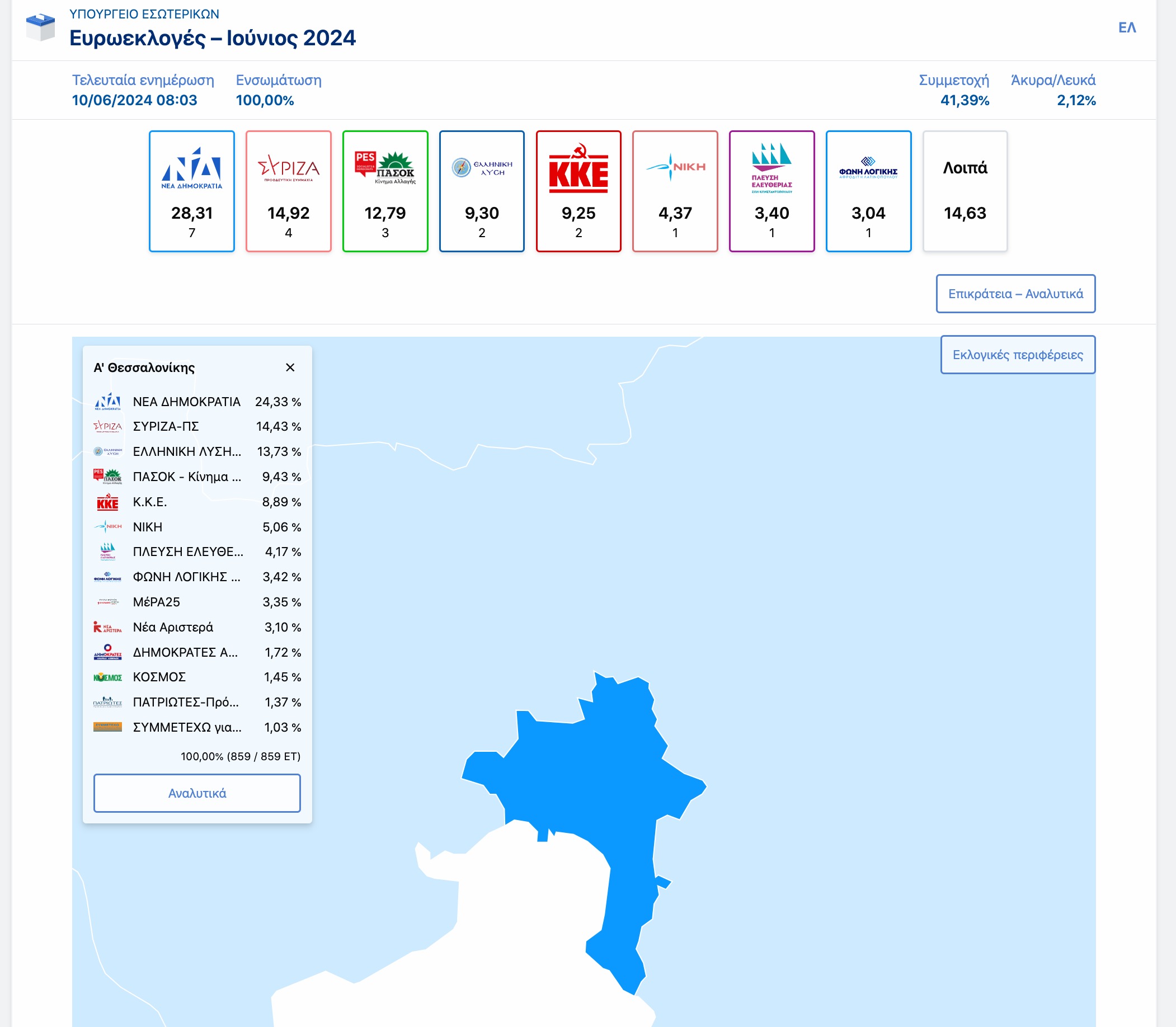Click the 100,00% (859 / 859 ΕΤ) text
The width and height of the screenshot is (1176, 1027).
[x=241, y=756]
